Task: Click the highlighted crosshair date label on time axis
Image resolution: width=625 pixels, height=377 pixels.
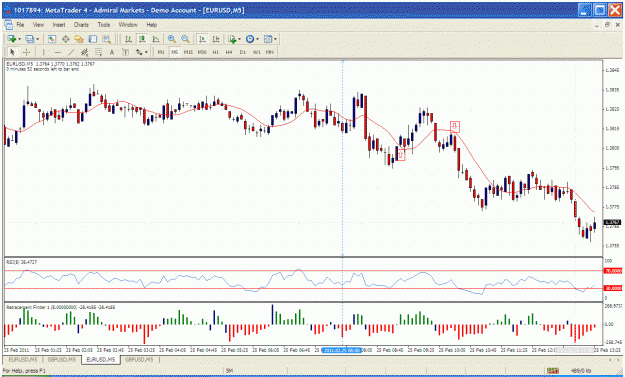Action: (x=342, y=350)
